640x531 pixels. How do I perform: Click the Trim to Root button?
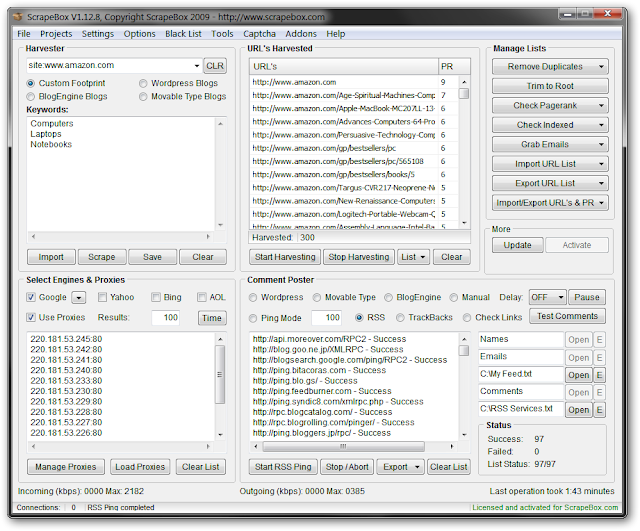click(550, 86)
